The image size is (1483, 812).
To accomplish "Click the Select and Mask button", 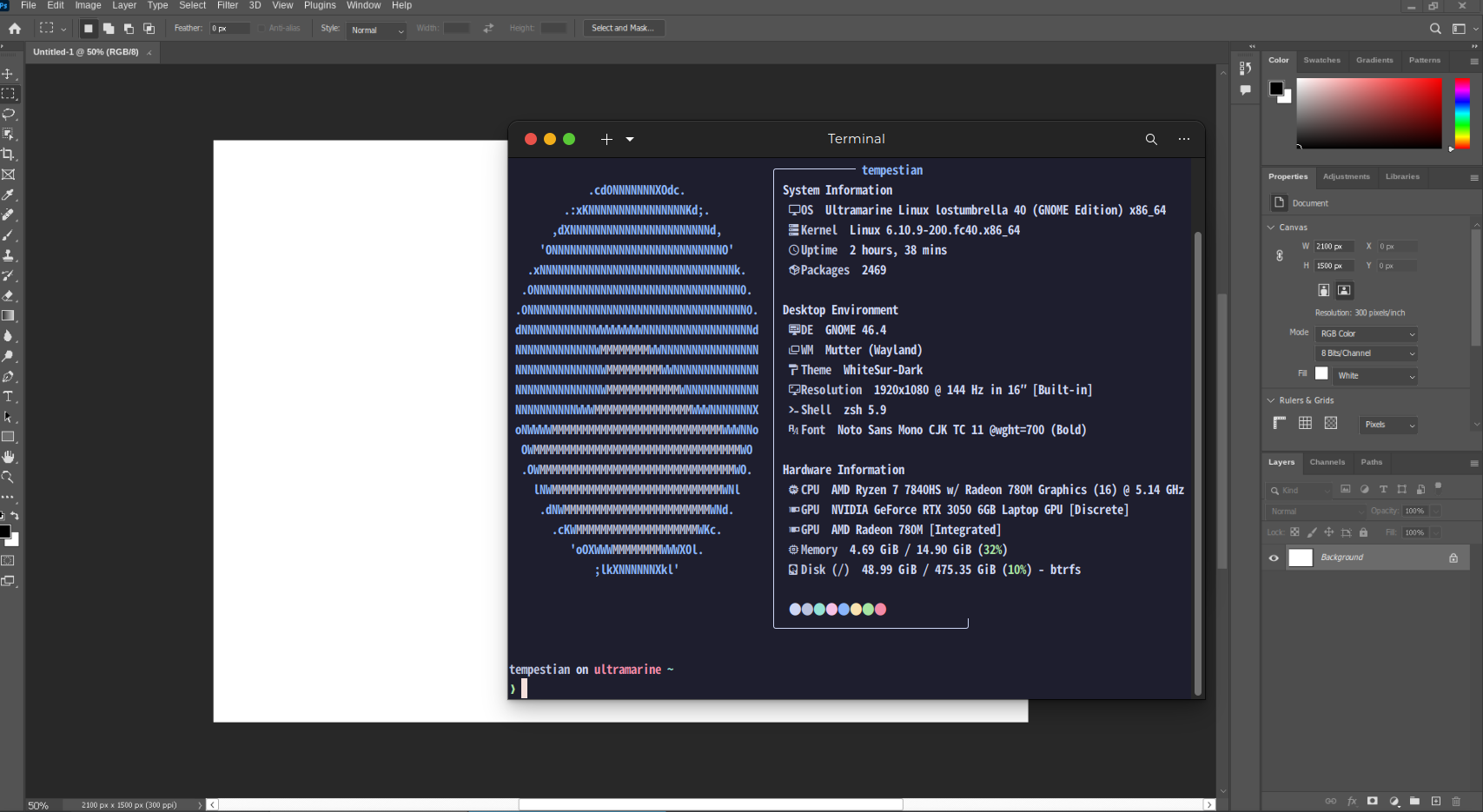I will click(623, 28).
